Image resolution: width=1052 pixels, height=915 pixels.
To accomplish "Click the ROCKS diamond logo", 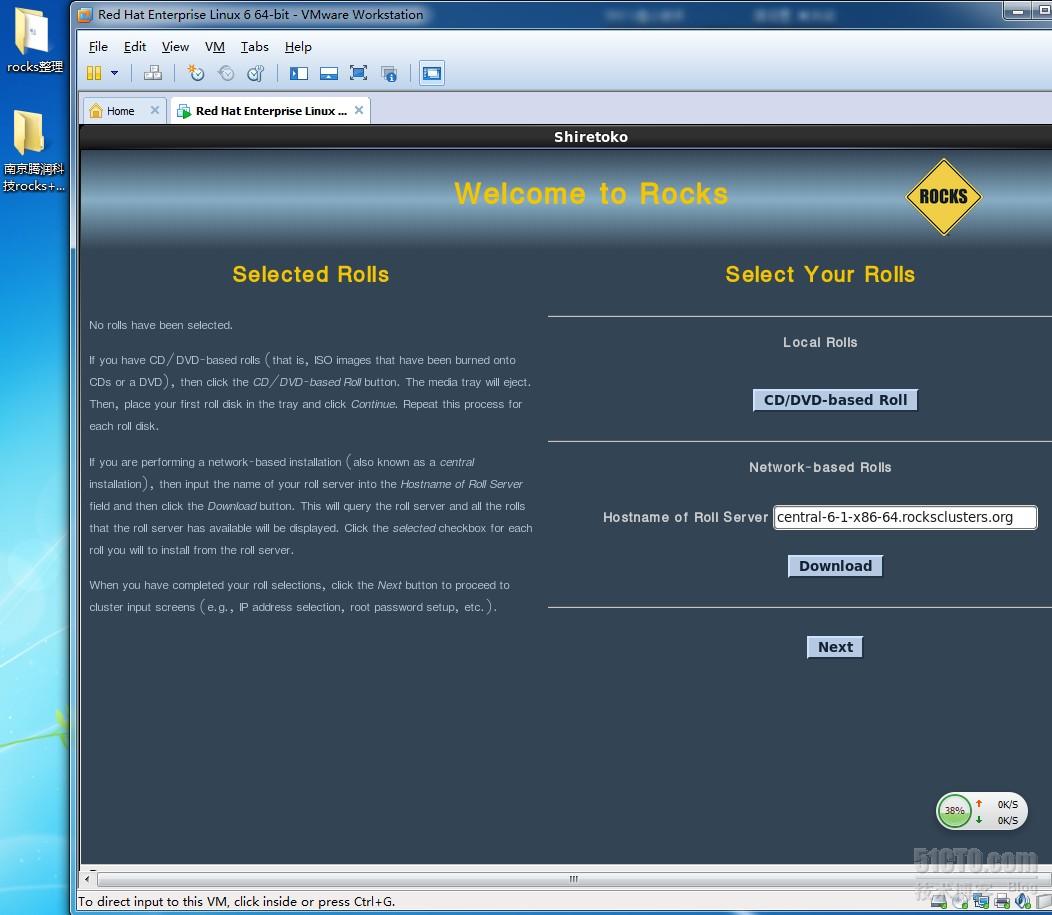I will pyautogui.click(x=943, y=197).
